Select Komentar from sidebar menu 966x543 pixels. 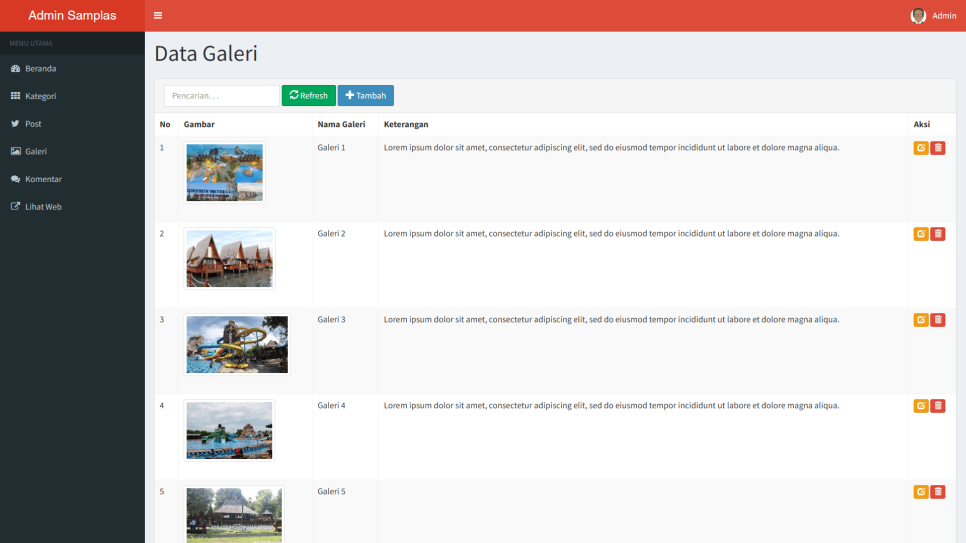43,179
